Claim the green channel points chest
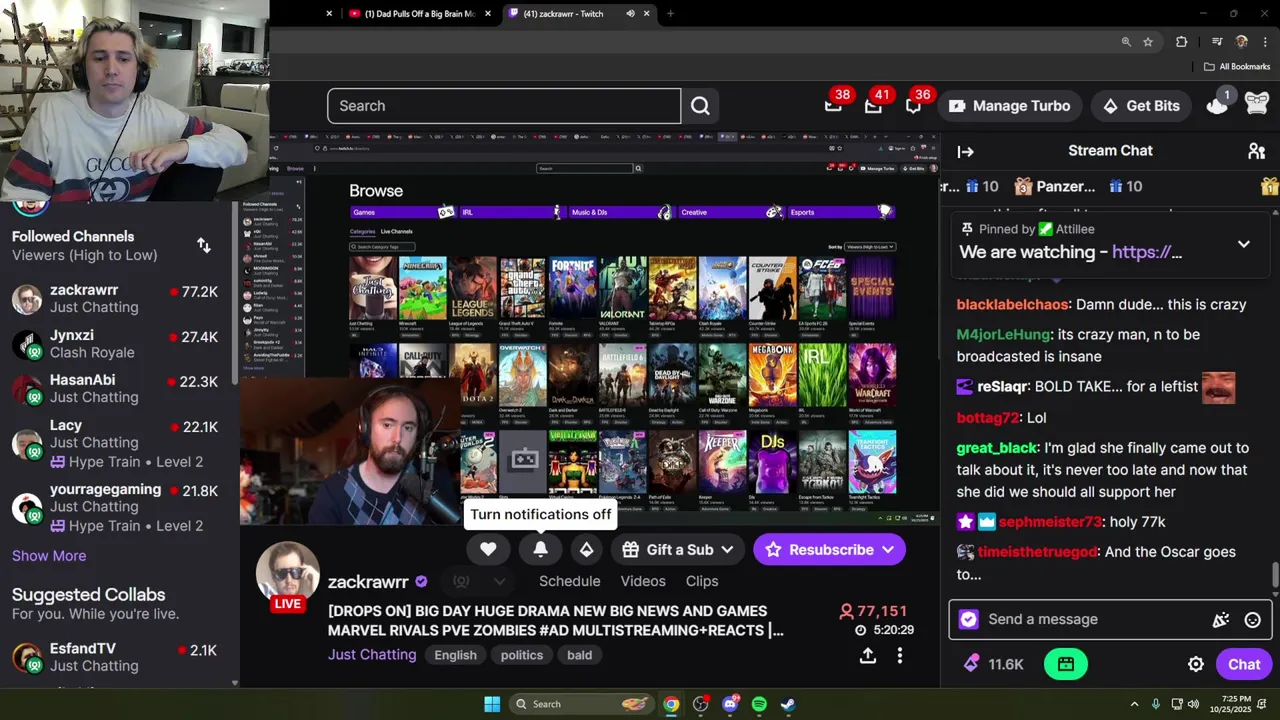Viewport: 1280px width, 720px height. click(x=1066, y=664)
